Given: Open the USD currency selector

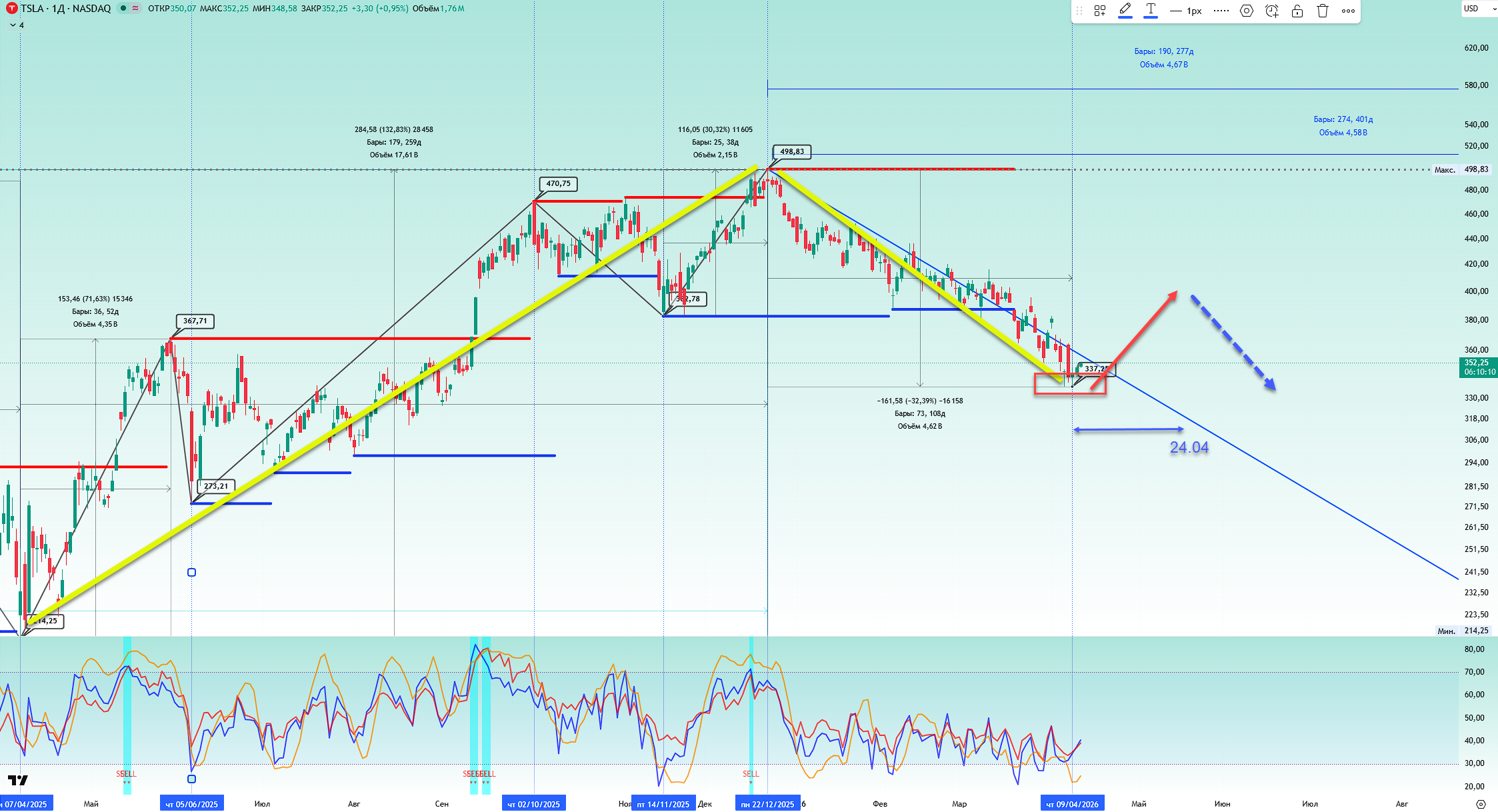Looking at the screenshot, I should click(1471, 9).
